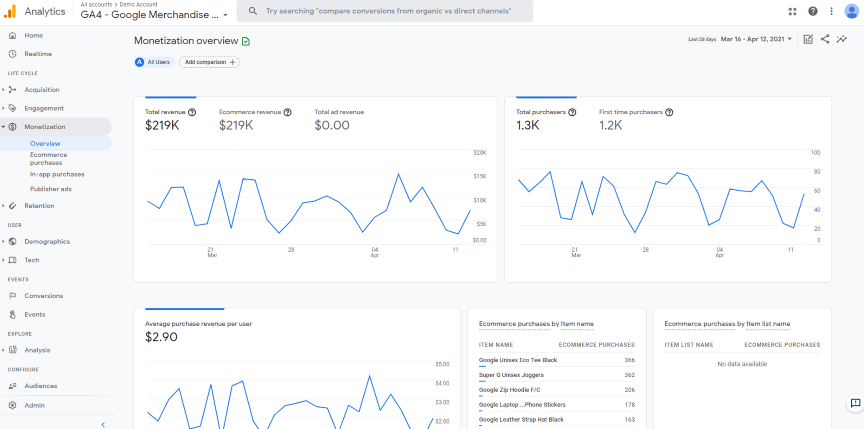Click the First time purchasers info icon

[669, 112]
